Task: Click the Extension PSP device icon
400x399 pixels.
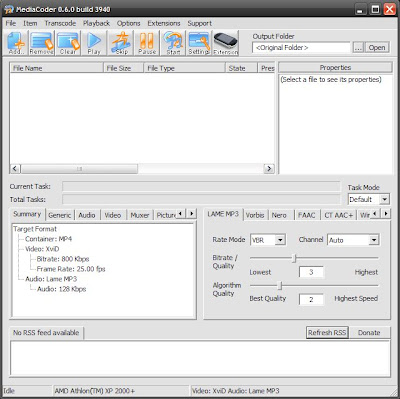Action: tap(226, 43)
